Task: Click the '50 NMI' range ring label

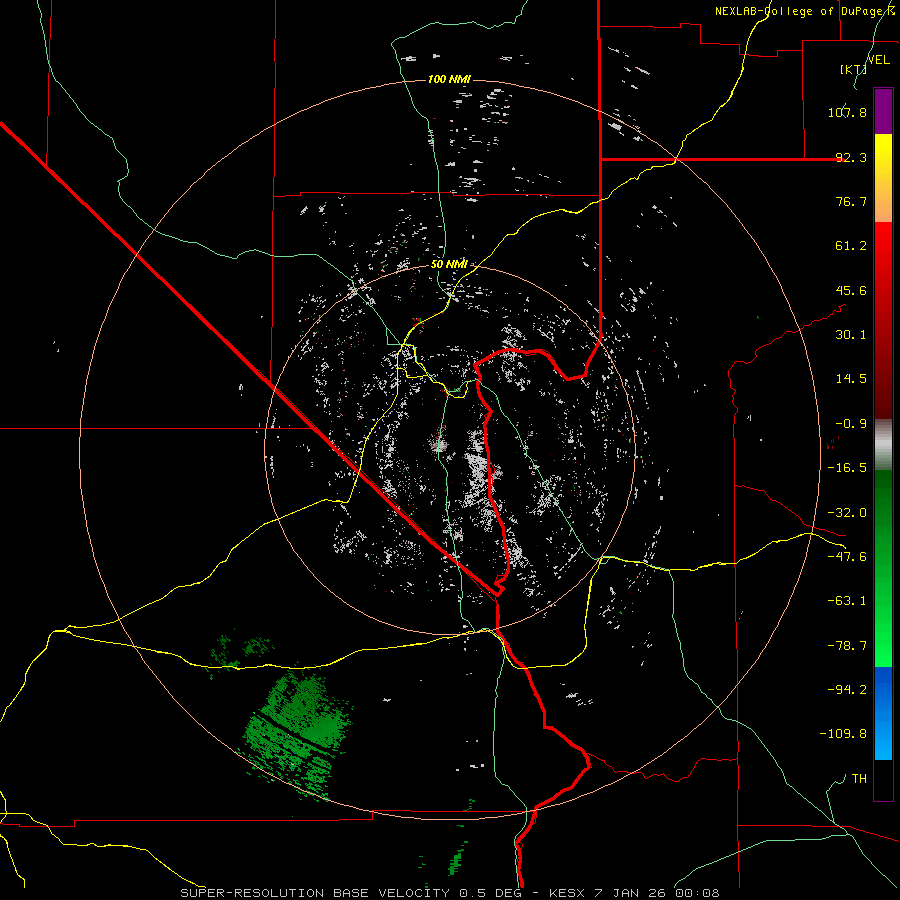Action: click(x=449, y=264)
